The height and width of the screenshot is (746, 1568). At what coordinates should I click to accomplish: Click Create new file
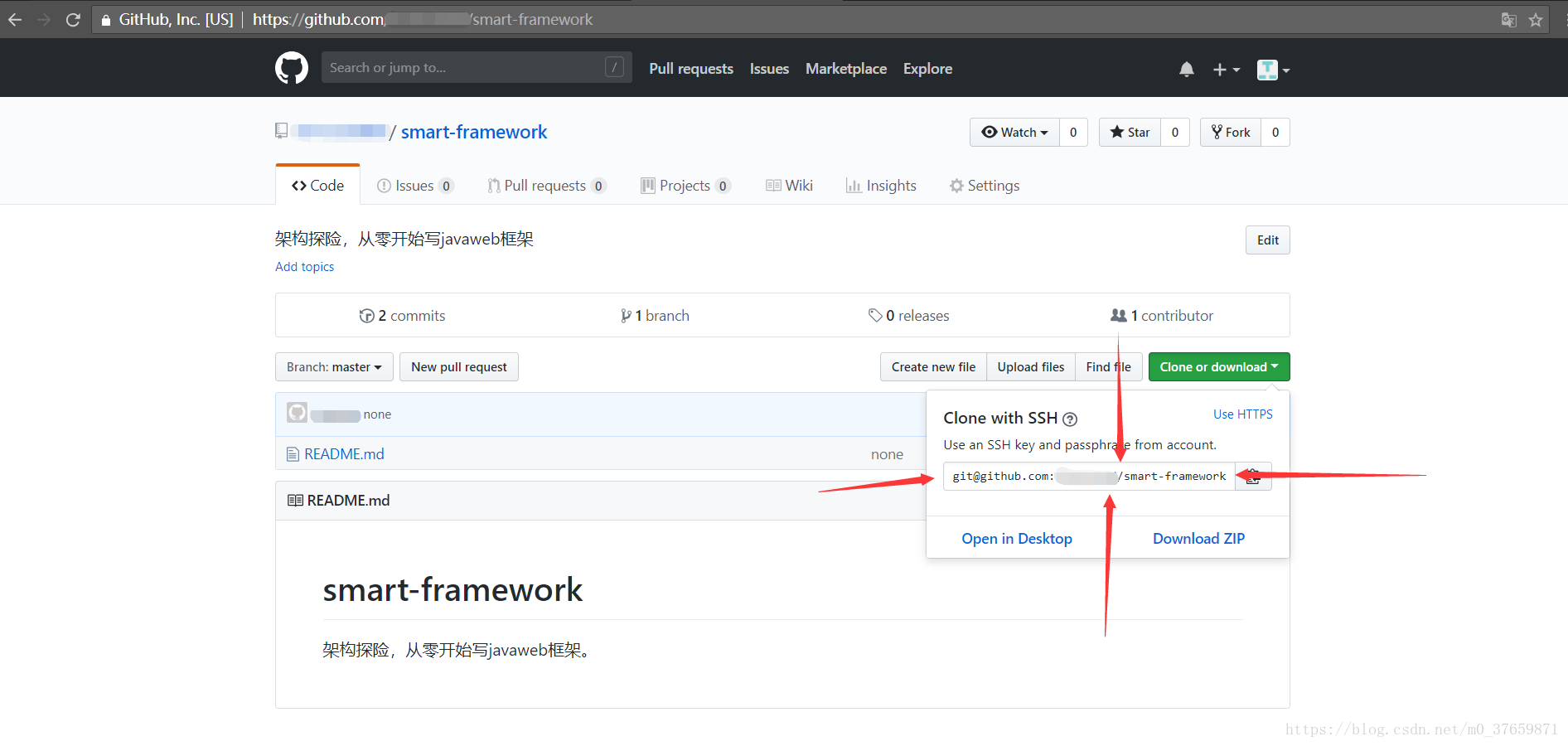[933, 367]
